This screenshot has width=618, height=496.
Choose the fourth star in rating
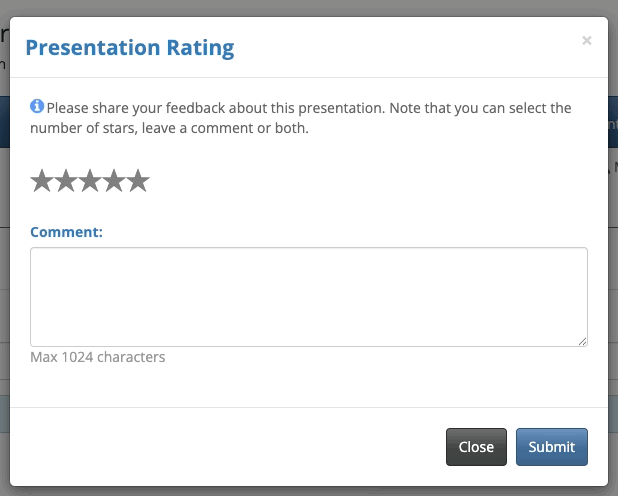coord(114,181)
